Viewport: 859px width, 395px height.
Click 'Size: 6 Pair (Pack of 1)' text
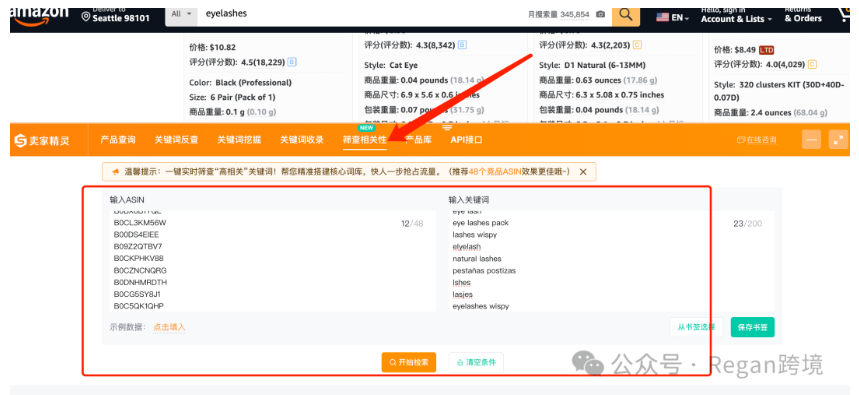click(x=232, y=98)
